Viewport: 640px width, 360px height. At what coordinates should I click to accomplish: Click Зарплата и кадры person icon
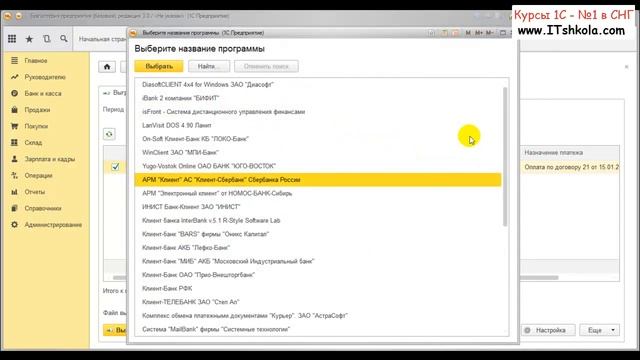[x=14, y=159]
